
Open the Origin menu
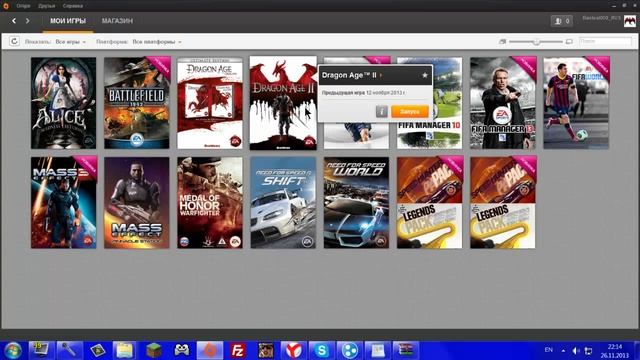coord(24,6)
